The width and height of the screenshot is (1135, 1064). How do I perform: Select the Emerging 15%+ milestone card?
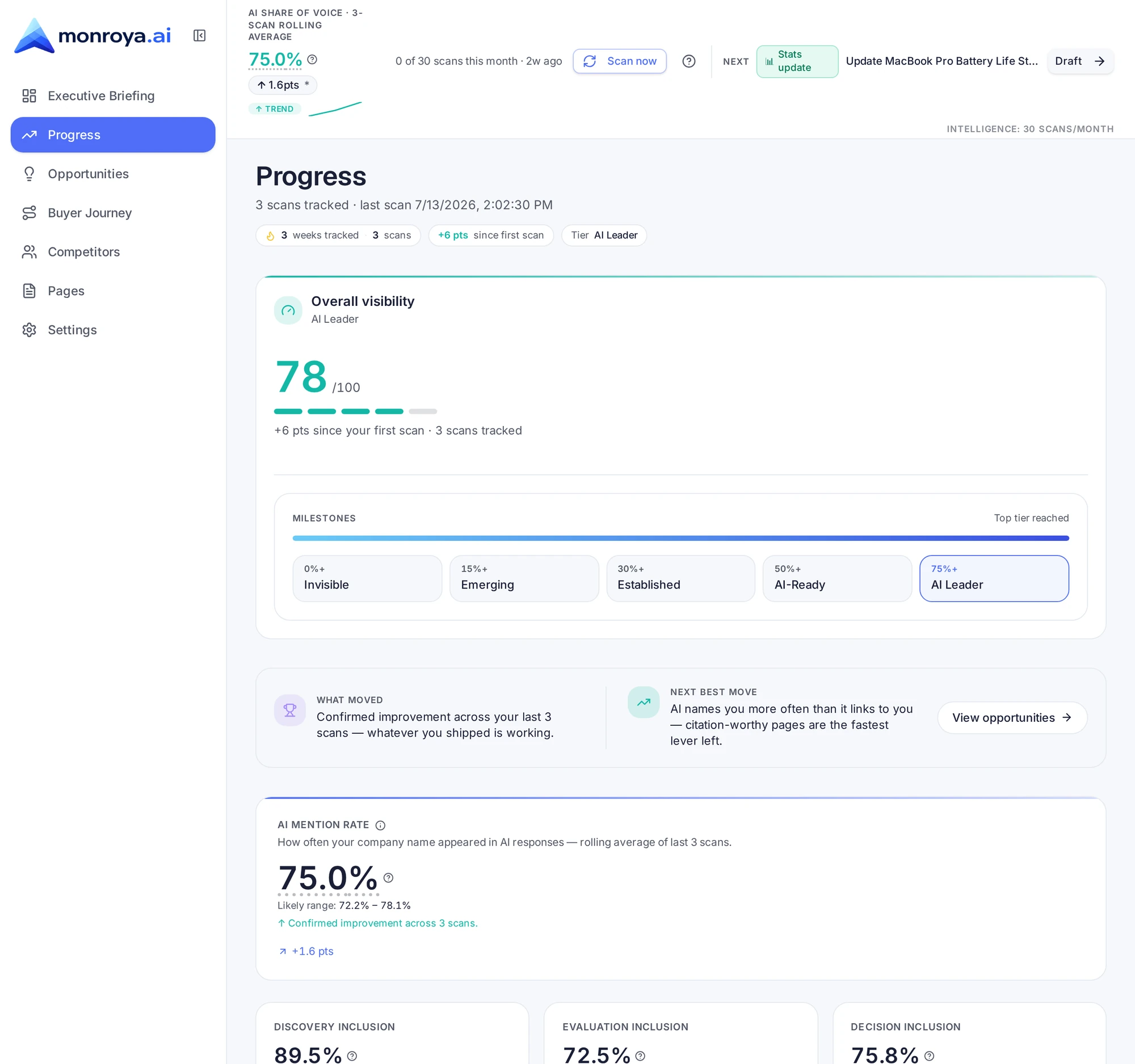[x=524, y=578]
